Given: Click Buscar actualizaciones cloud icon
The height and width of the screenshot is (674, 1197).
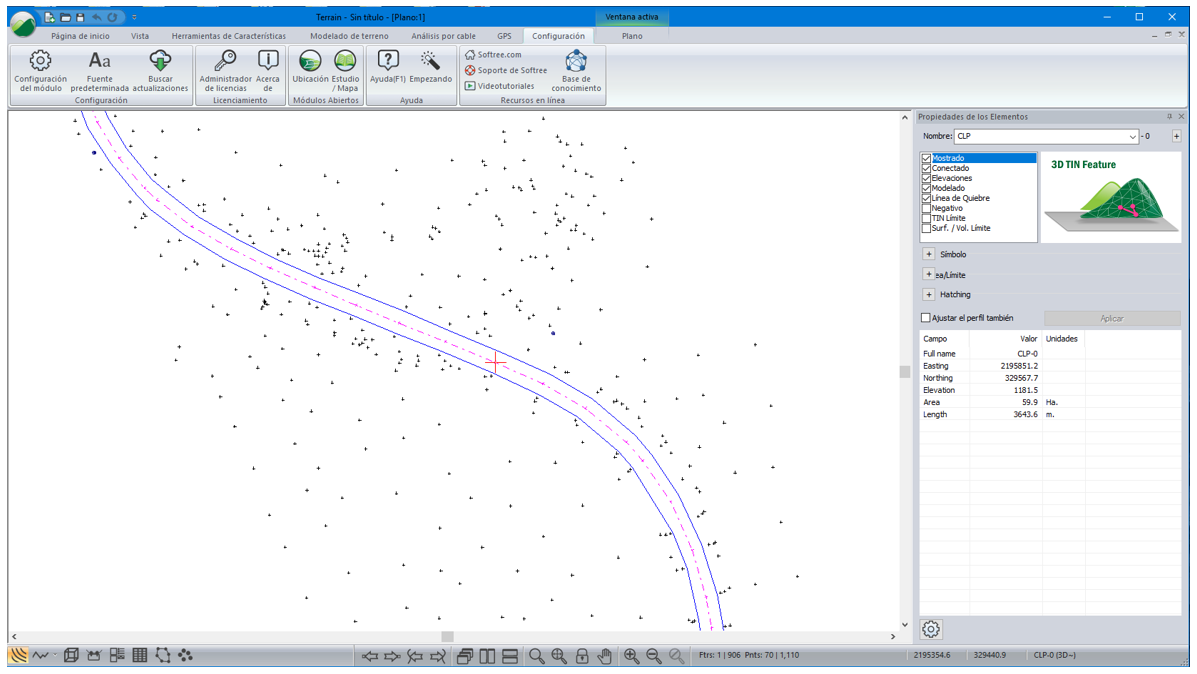Looking at the screenshot, I should [160, 61].
